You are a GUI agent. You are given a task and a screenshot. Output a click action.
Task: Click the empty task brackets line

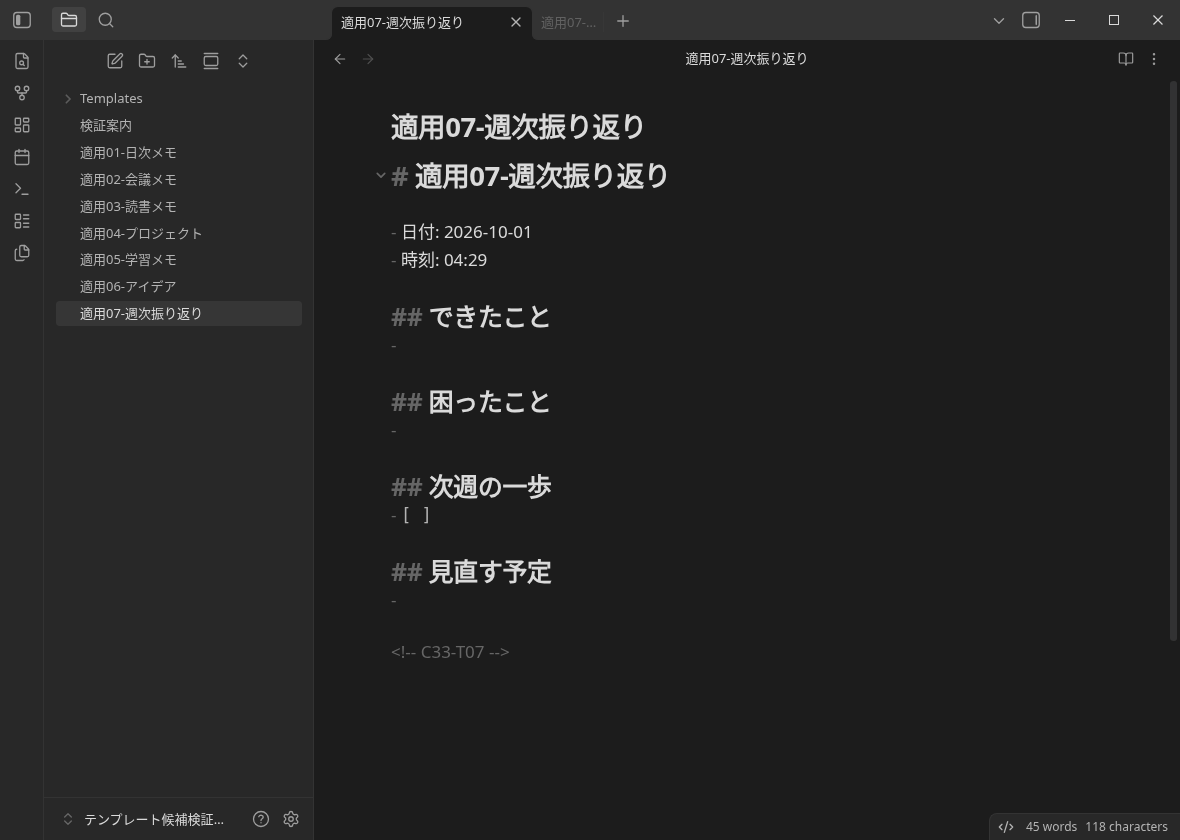[411, 515]
